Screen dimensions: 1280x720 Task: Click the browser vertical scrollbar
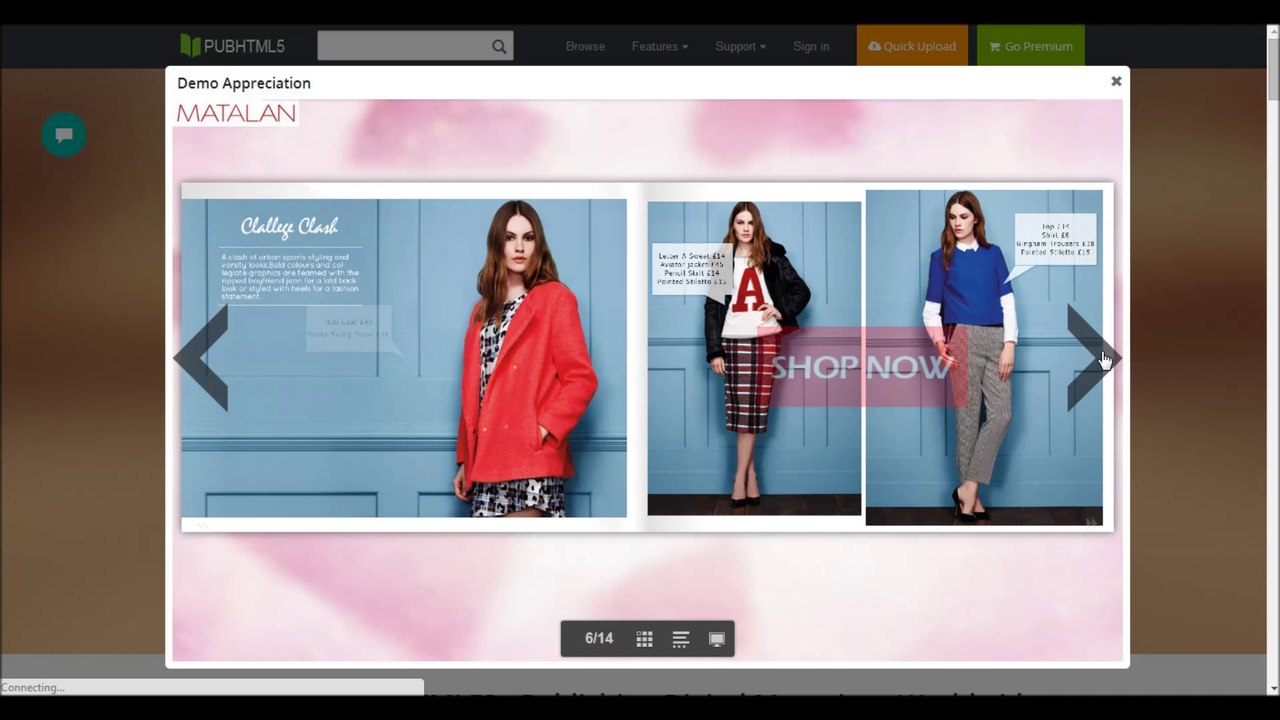click(x=1272, y=360)
